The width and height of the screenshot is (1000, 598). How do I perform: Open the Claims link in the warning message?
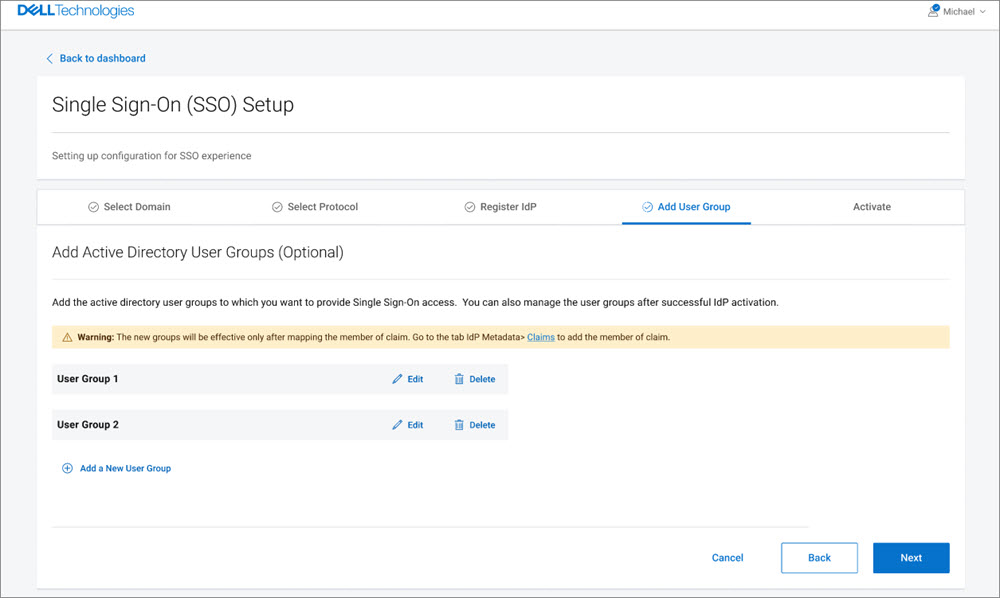point(541,337)
